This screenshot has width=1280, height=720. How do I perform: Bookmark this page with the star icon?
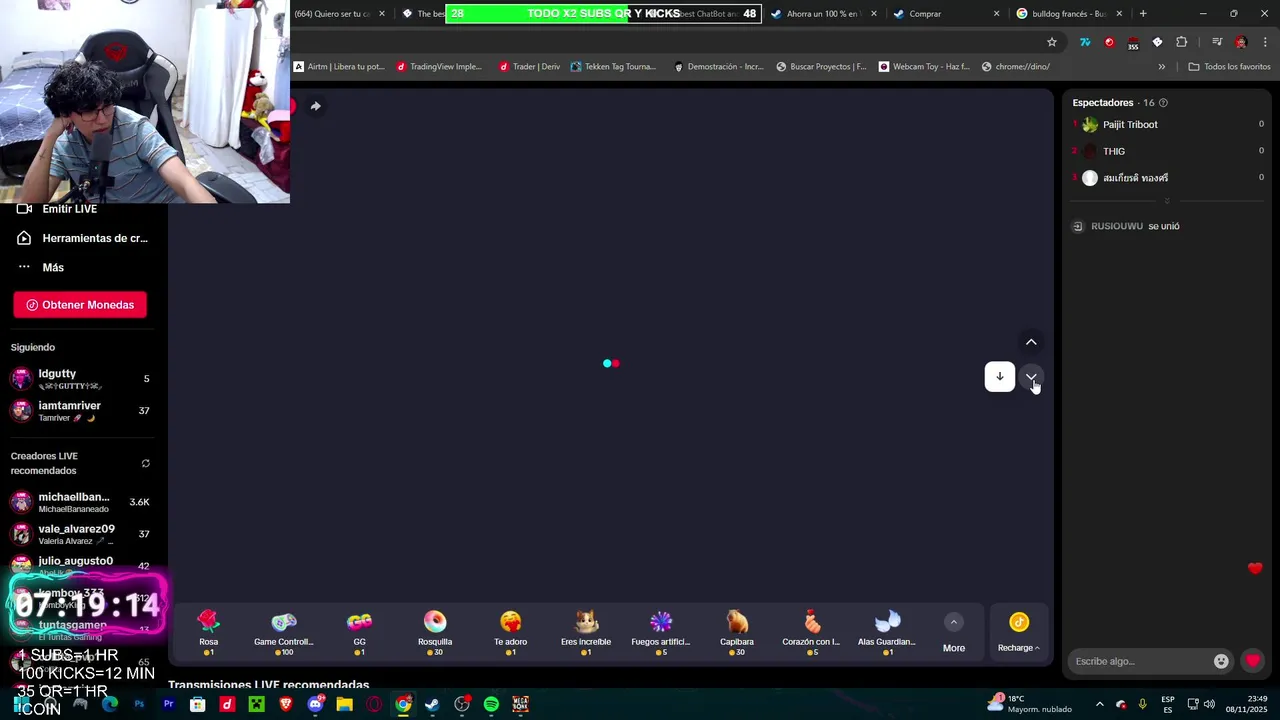coord(1052,42)
